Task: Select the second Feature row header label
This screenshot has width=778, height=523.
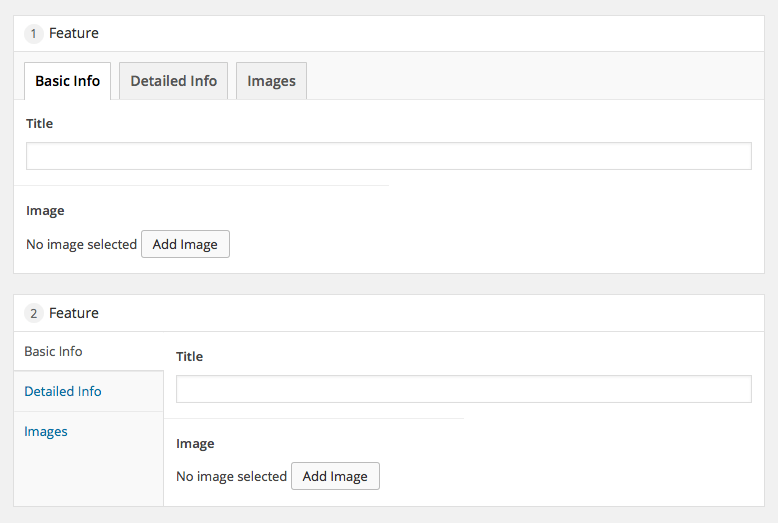Action: [74, 313]
